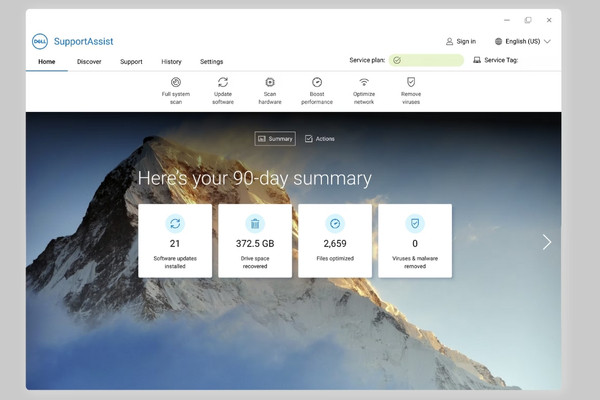The image size is (600, 400).
Task: Launch Boost performance
Action: point(317,91)
